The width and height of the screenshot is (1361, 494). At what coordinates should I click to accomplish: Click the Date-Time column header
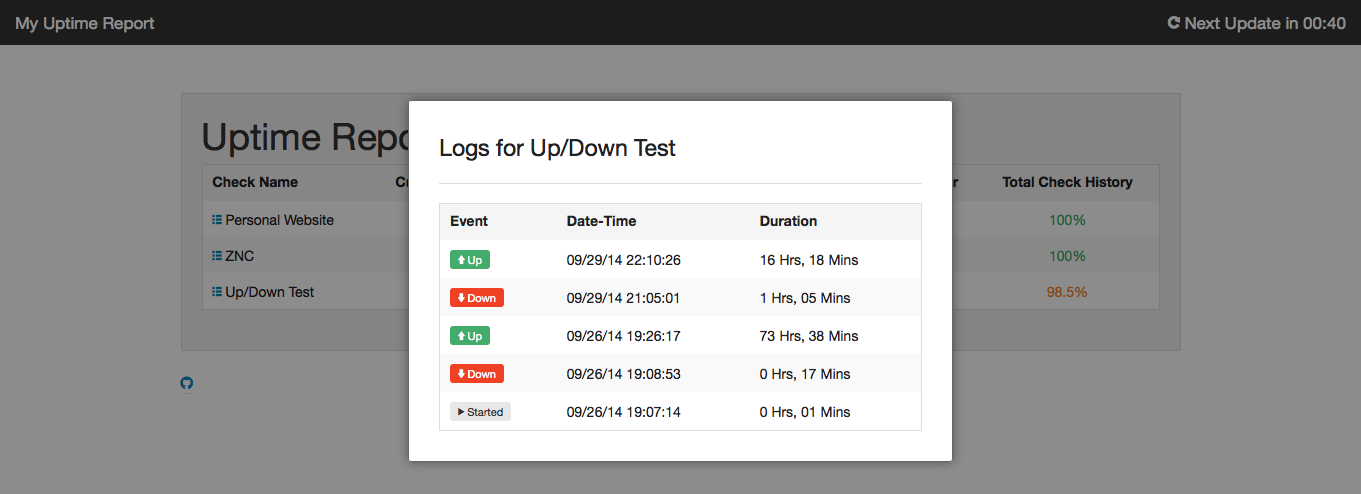coord(602,221)
